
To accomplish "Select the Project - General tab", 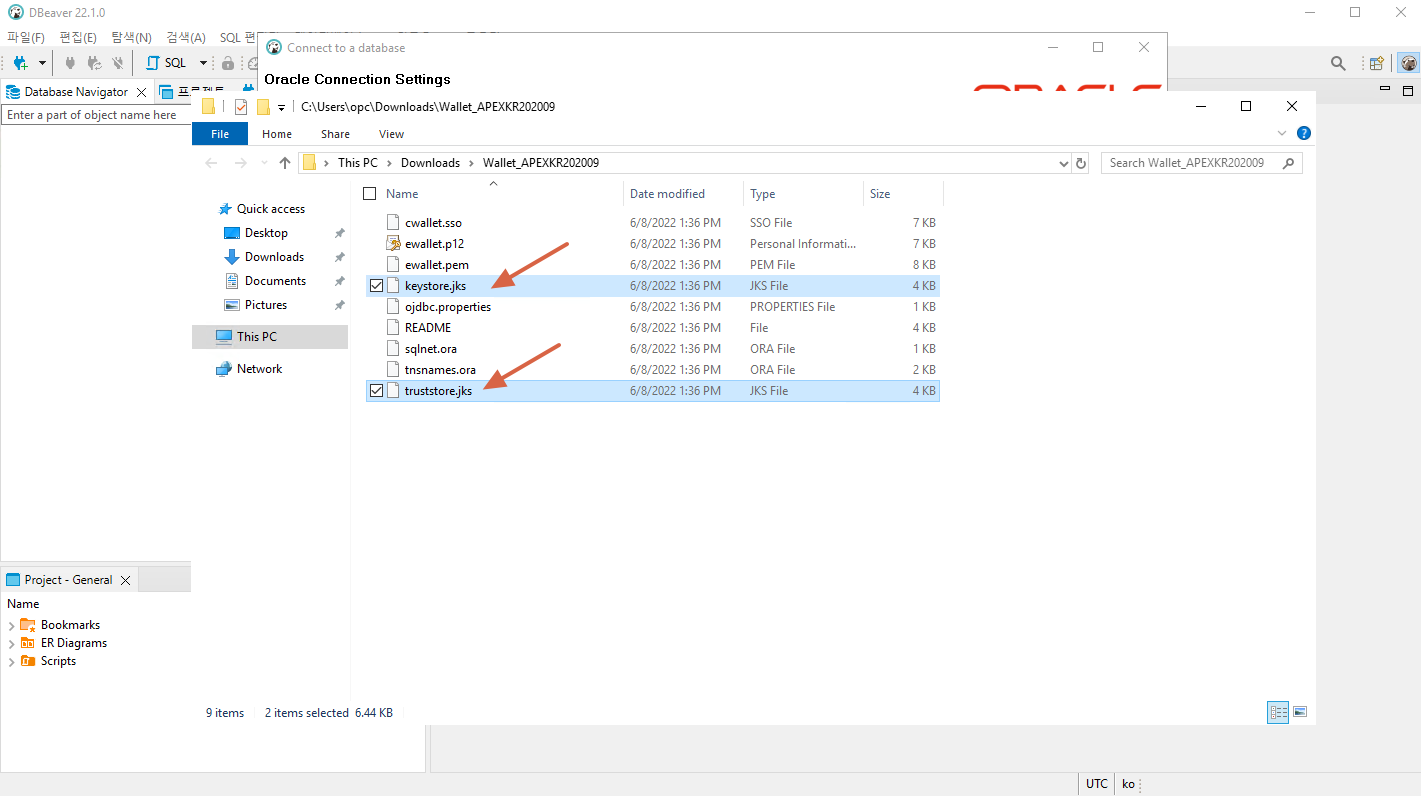I will 68,580.
